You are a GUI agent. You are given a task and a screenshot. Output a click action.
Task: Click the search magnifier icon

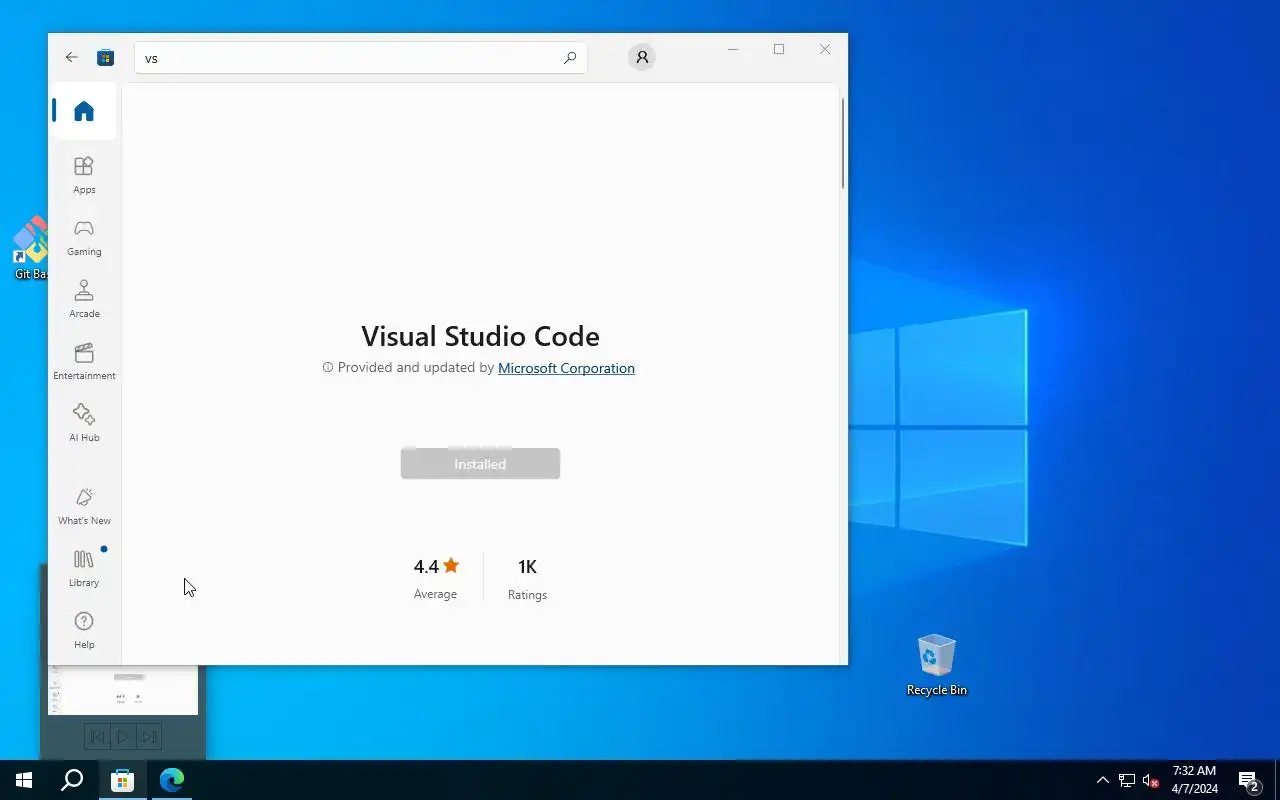[x=570, y=58]
